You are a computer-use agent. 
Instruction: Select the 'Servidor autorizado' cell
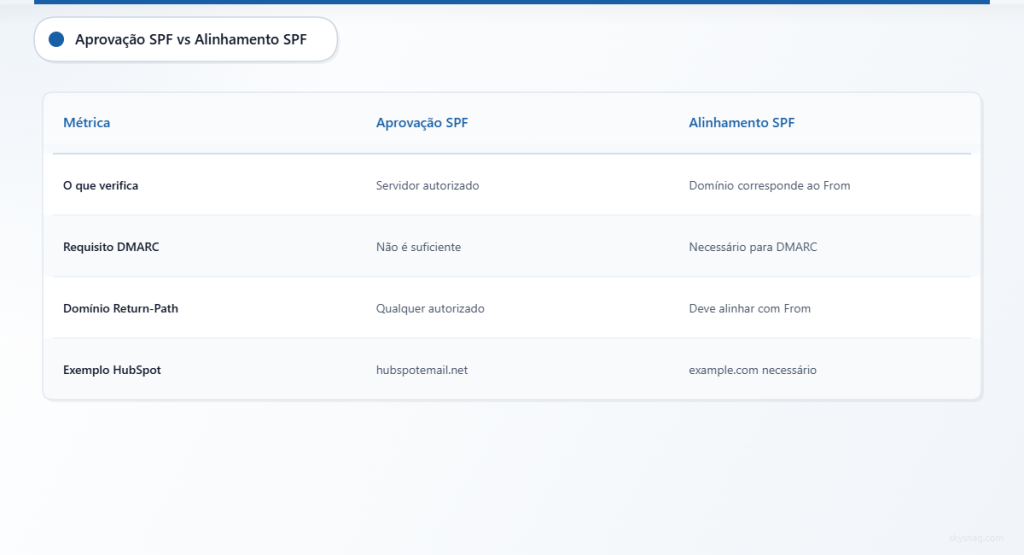coord(427,185)
